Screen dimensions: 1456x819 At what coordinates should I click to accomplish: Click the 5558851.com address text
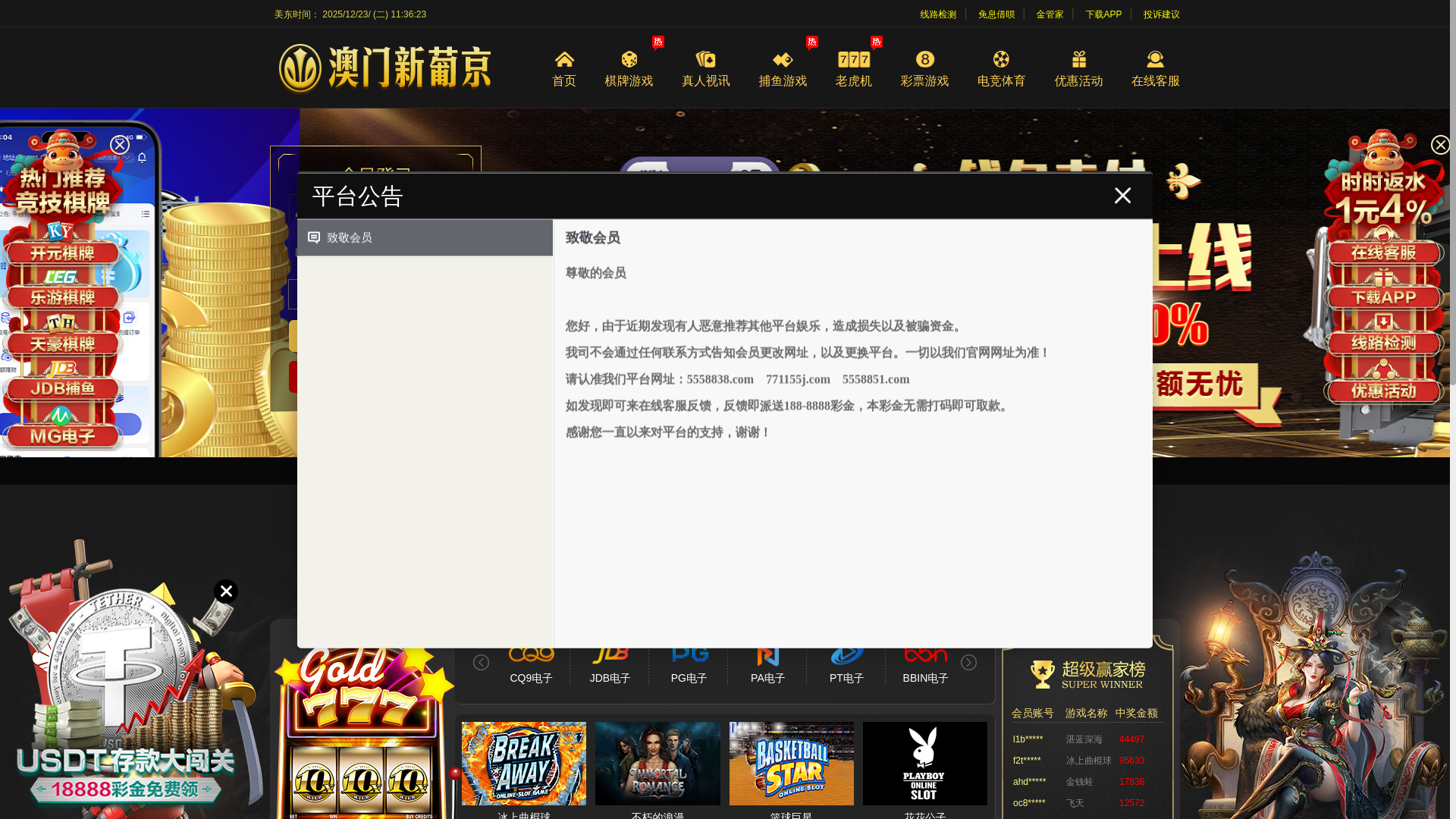(876, 379)
